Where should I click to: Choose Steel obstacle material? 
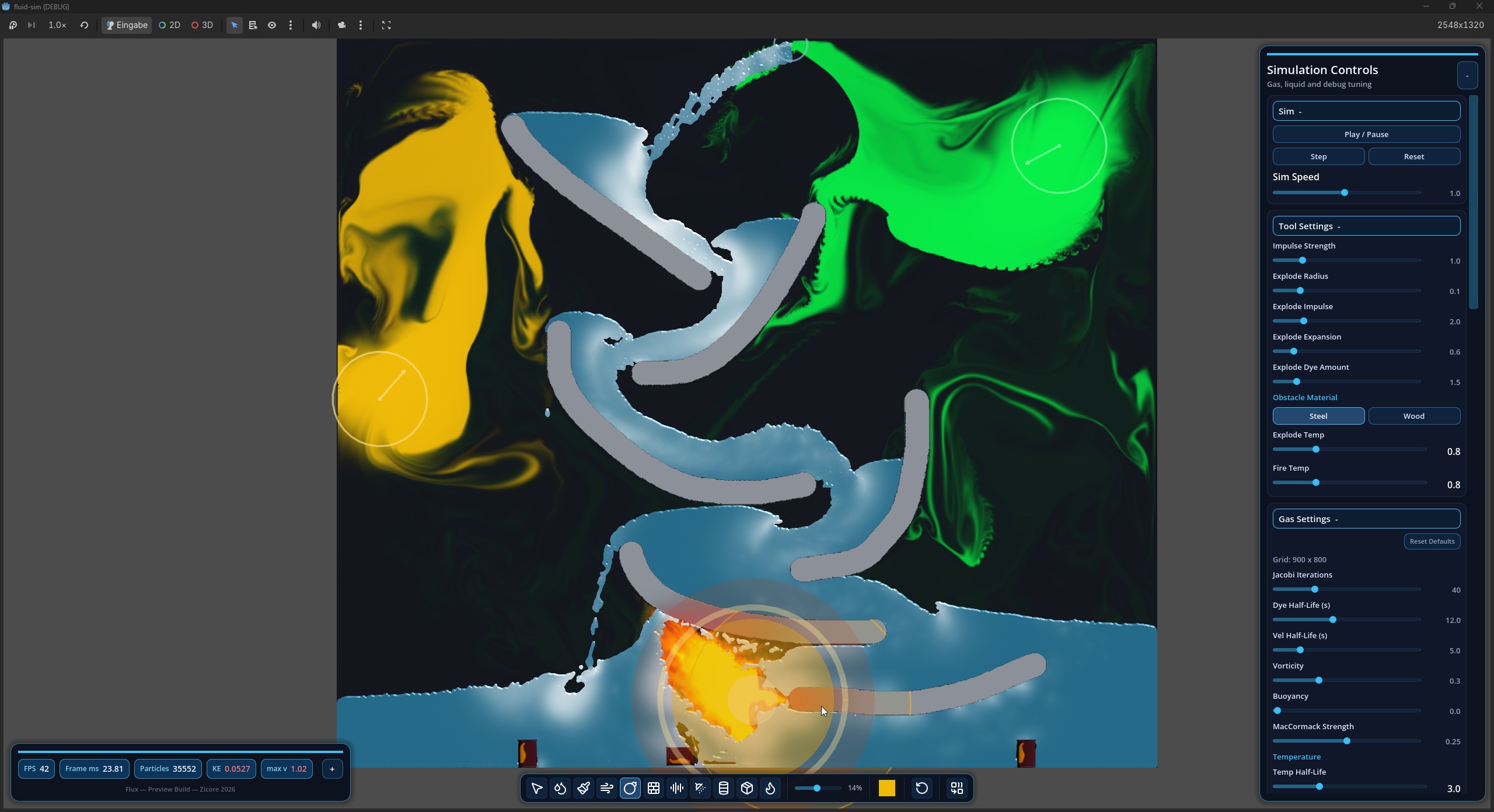click(x=1318, y=416)
